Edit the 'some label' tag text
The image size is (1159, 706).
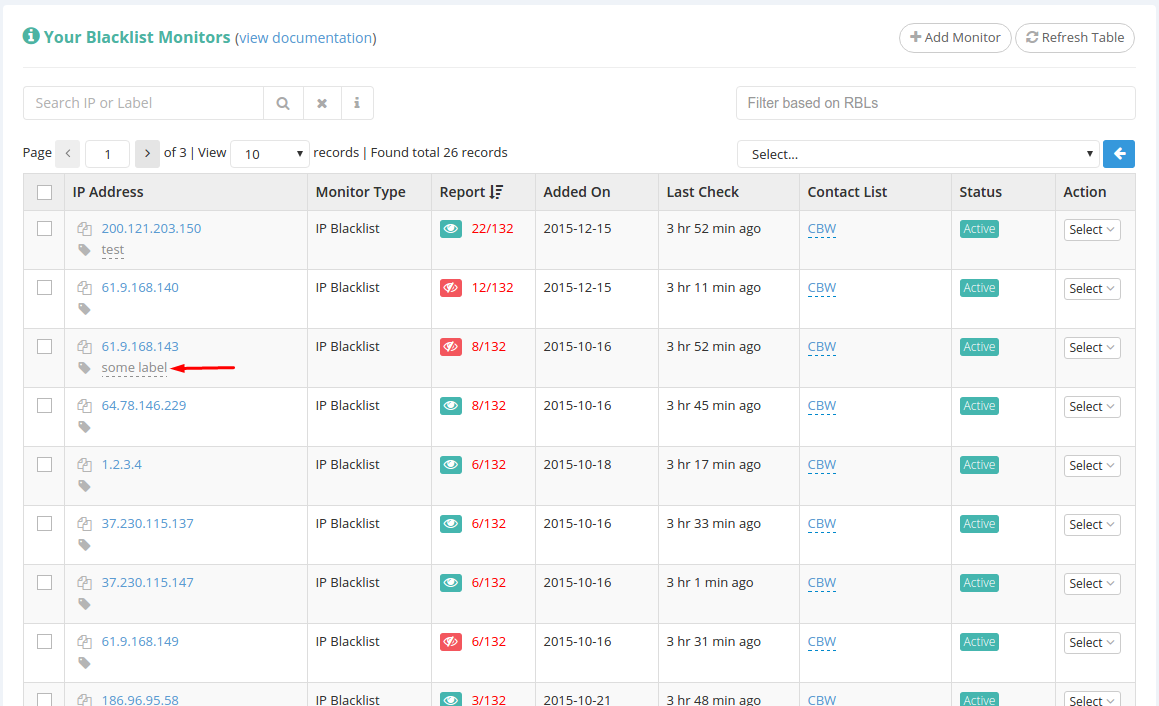click(134, 367)
